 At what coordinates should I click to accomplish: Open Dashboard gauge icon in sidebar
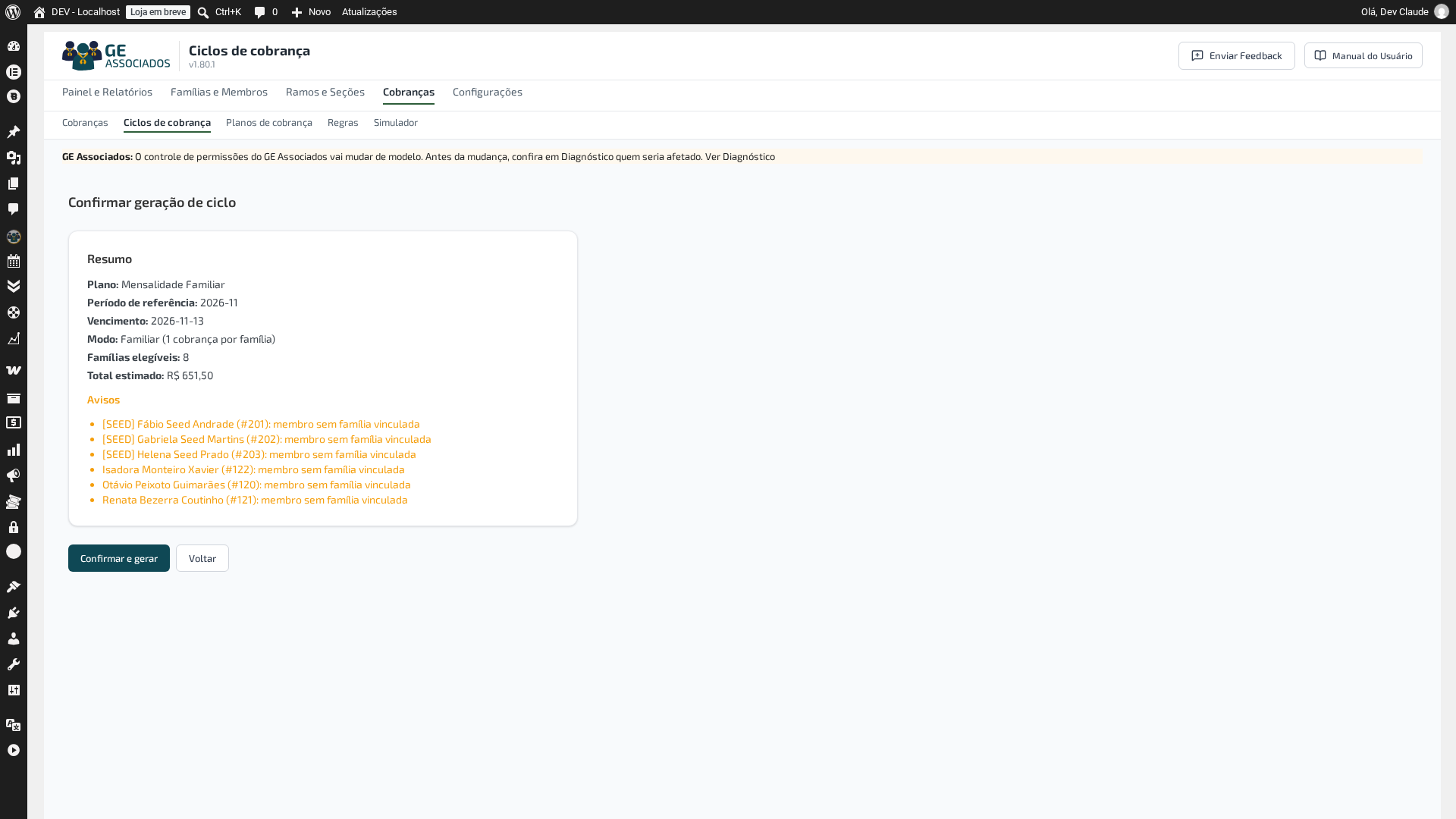(14, 46)
